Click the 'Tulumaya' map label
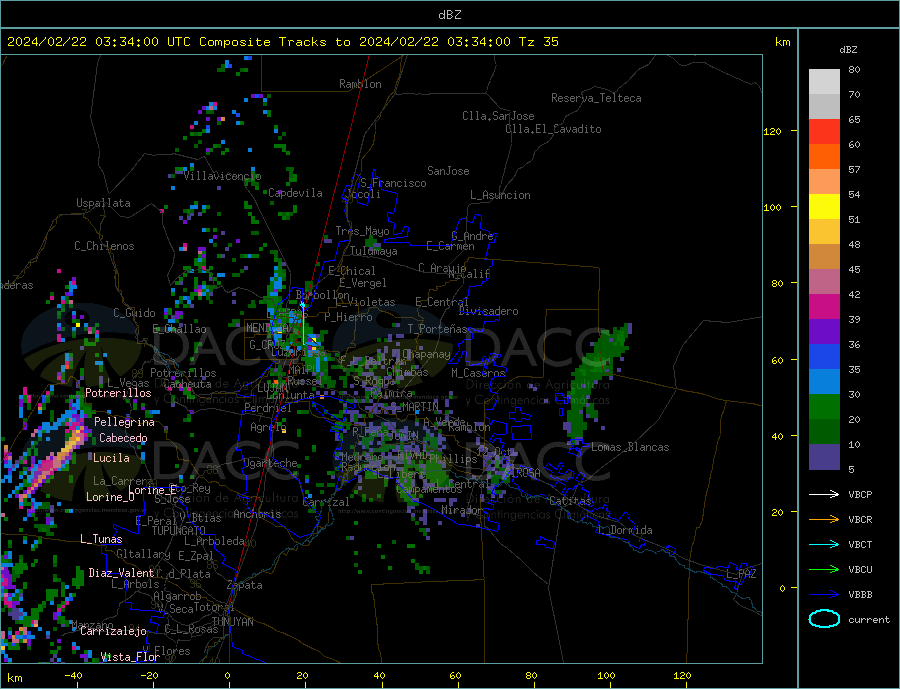 tap(374, 251)
